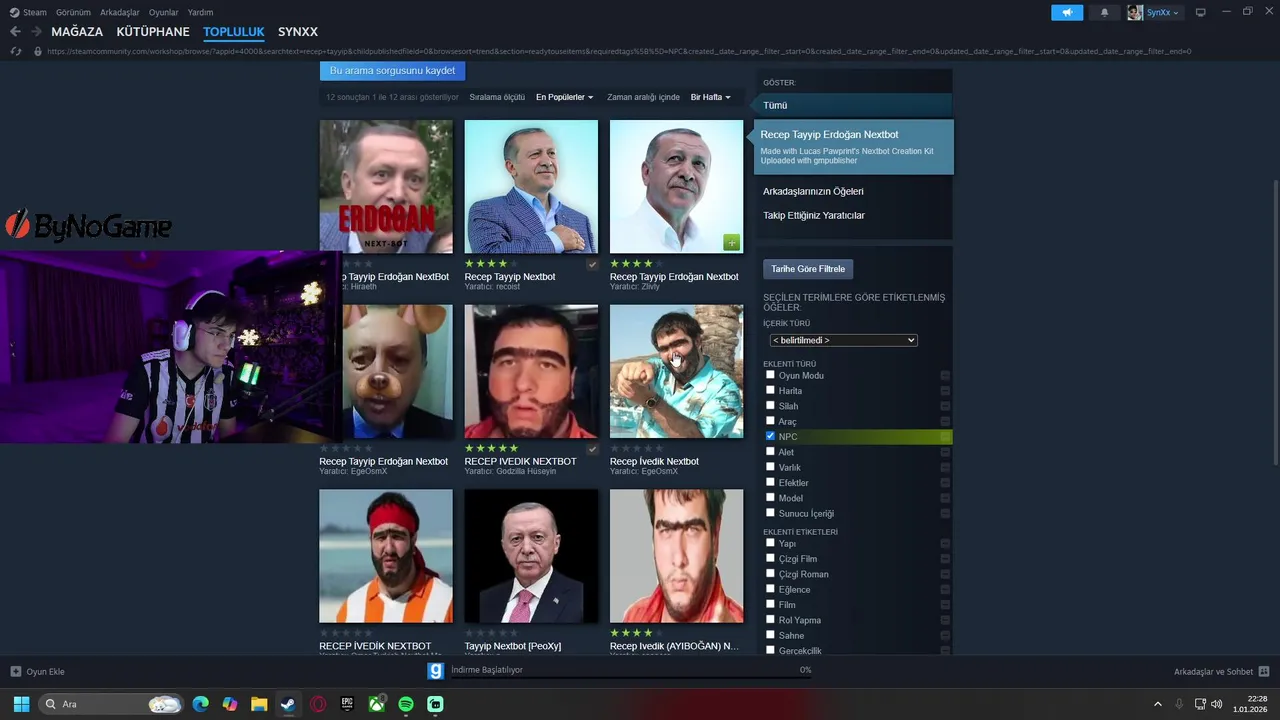Image resolution: width=1280 pixels, height=720 pixels.
Task: Tick the Silah checkbox
Action: (x=770, y=405)
